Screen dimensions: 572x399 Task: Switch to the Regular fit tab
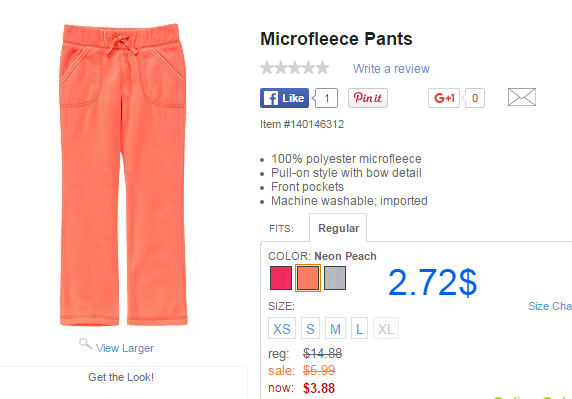338,228
